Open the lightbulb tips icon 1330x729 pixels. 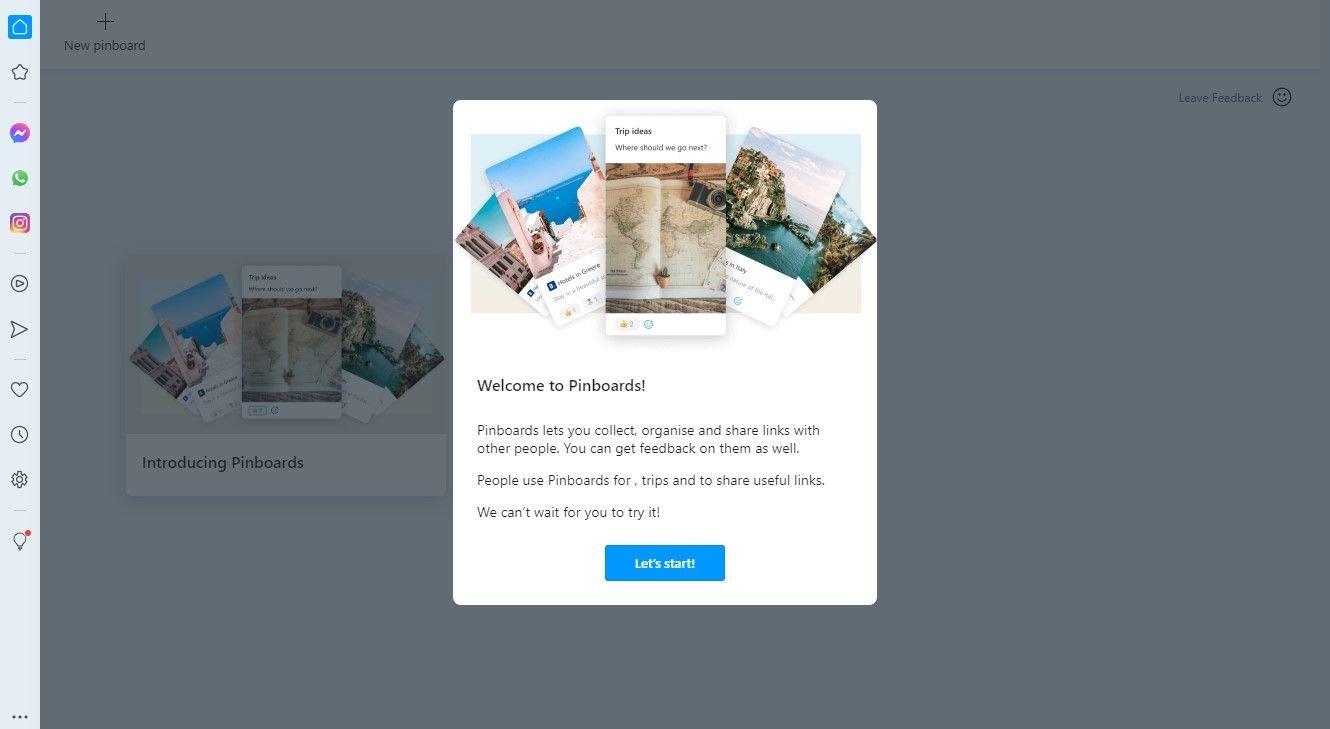pos(19,540)
